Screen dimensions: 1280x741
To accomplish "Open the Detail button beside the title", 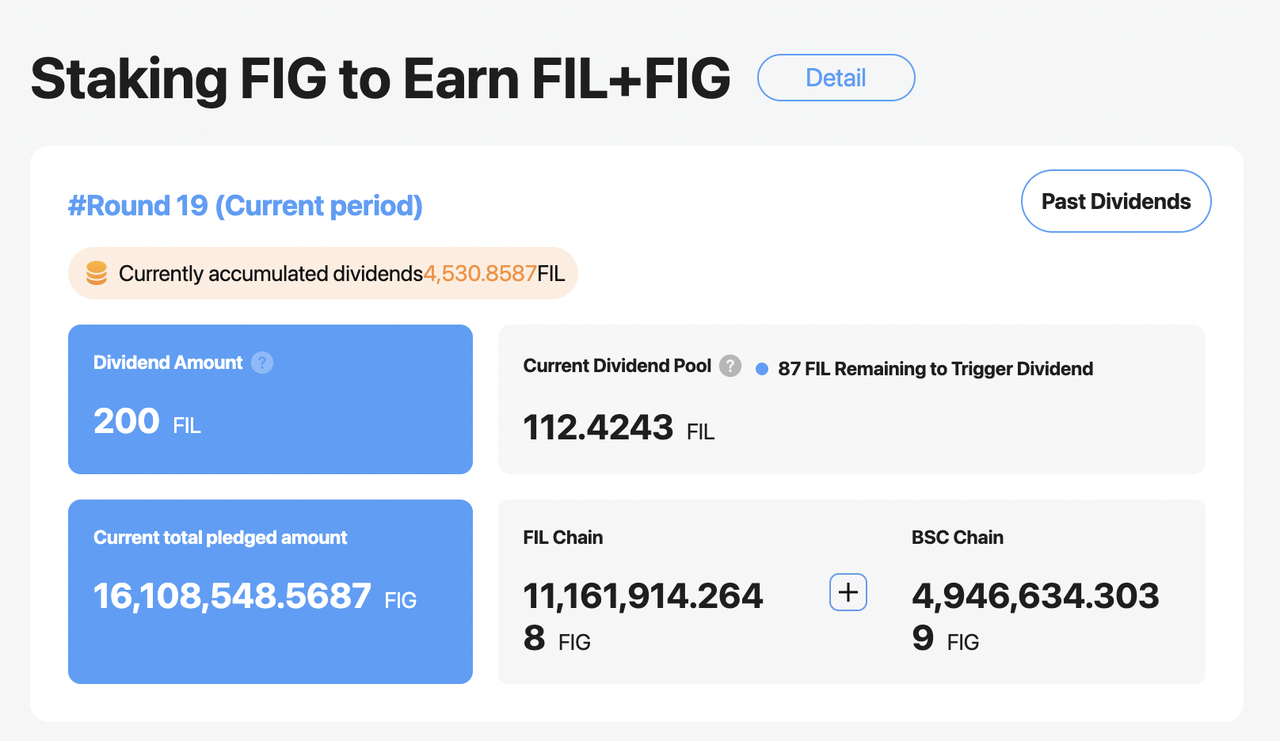I will [x=836, y=78].
